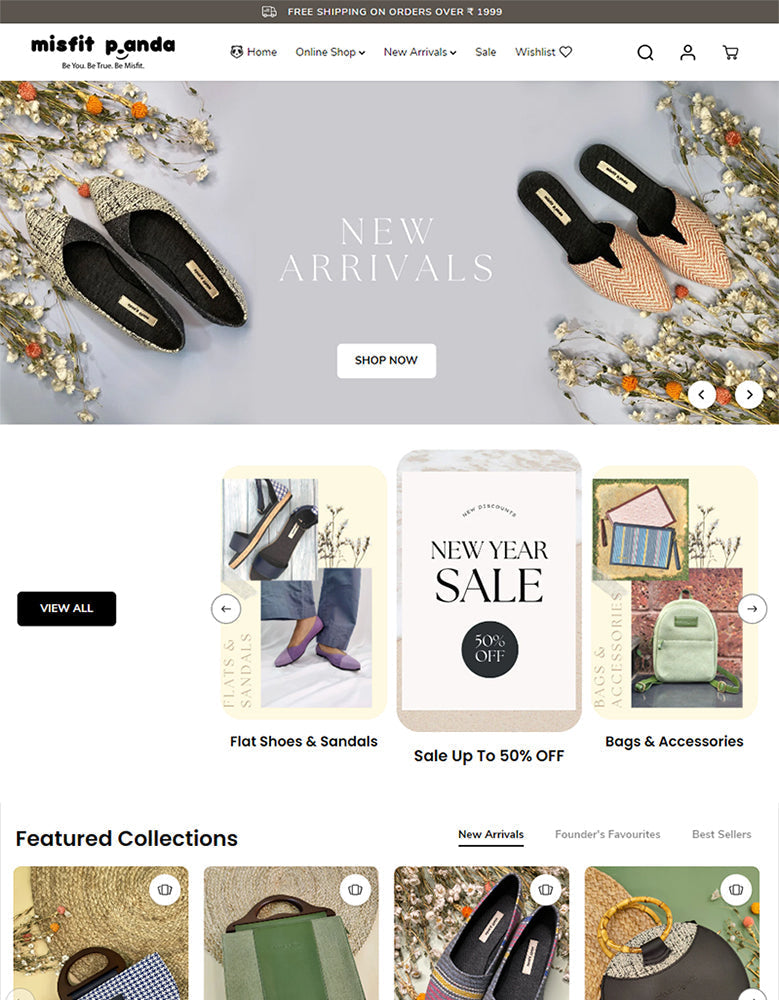Click the SHOP NOW button
Viewport: 779px width, 1000px height.
coord(387,360)
